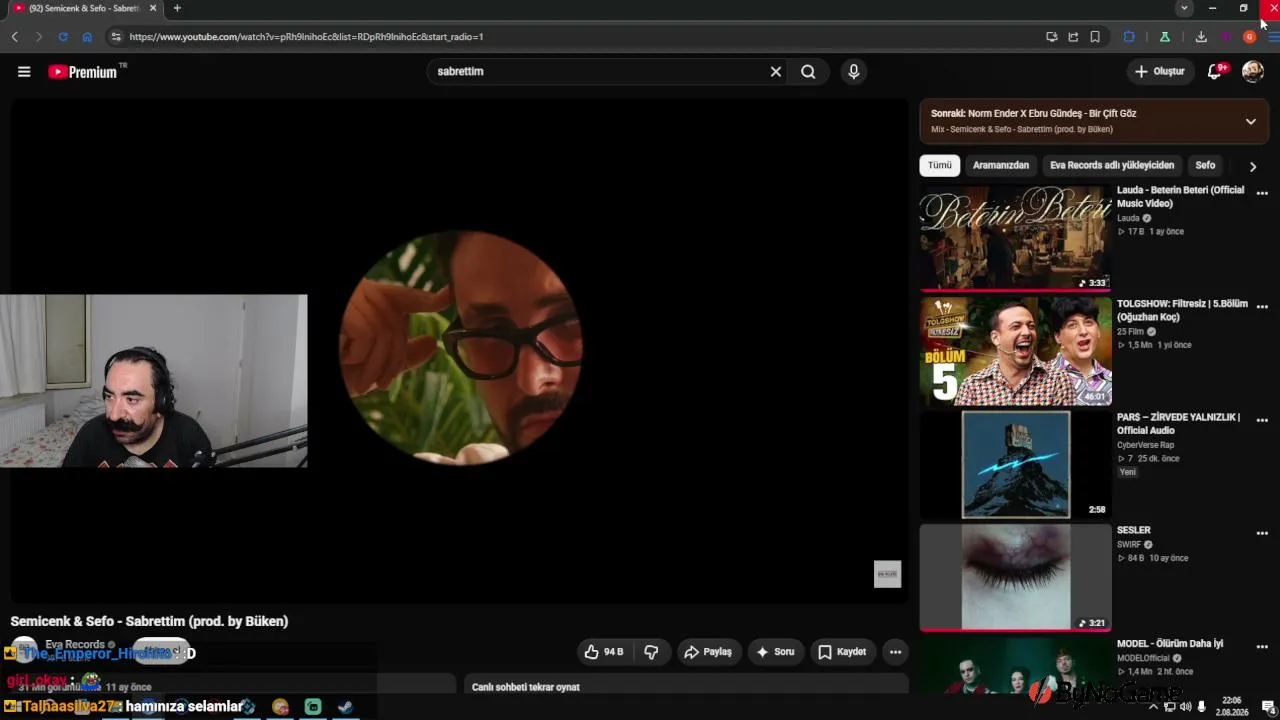Show hidden system tray icons
1280x720 pixels.
tap(1153, 707)
